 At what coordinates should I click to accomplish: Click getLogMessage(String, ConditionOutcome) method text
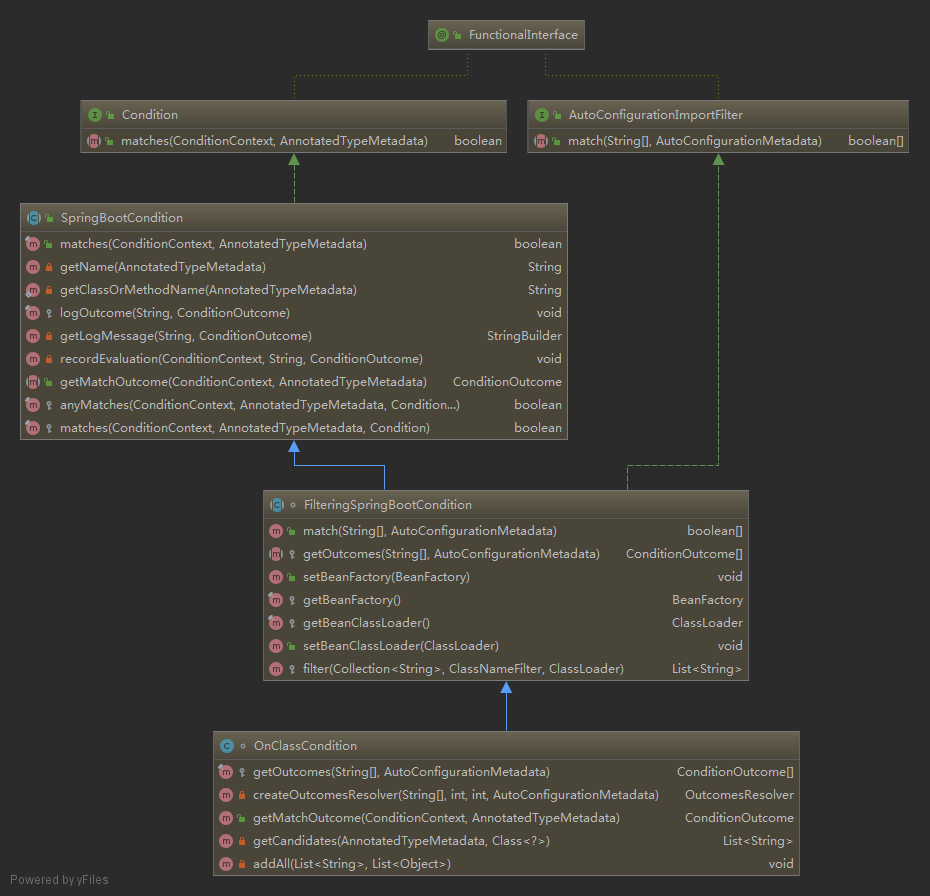tap(186, 336)
